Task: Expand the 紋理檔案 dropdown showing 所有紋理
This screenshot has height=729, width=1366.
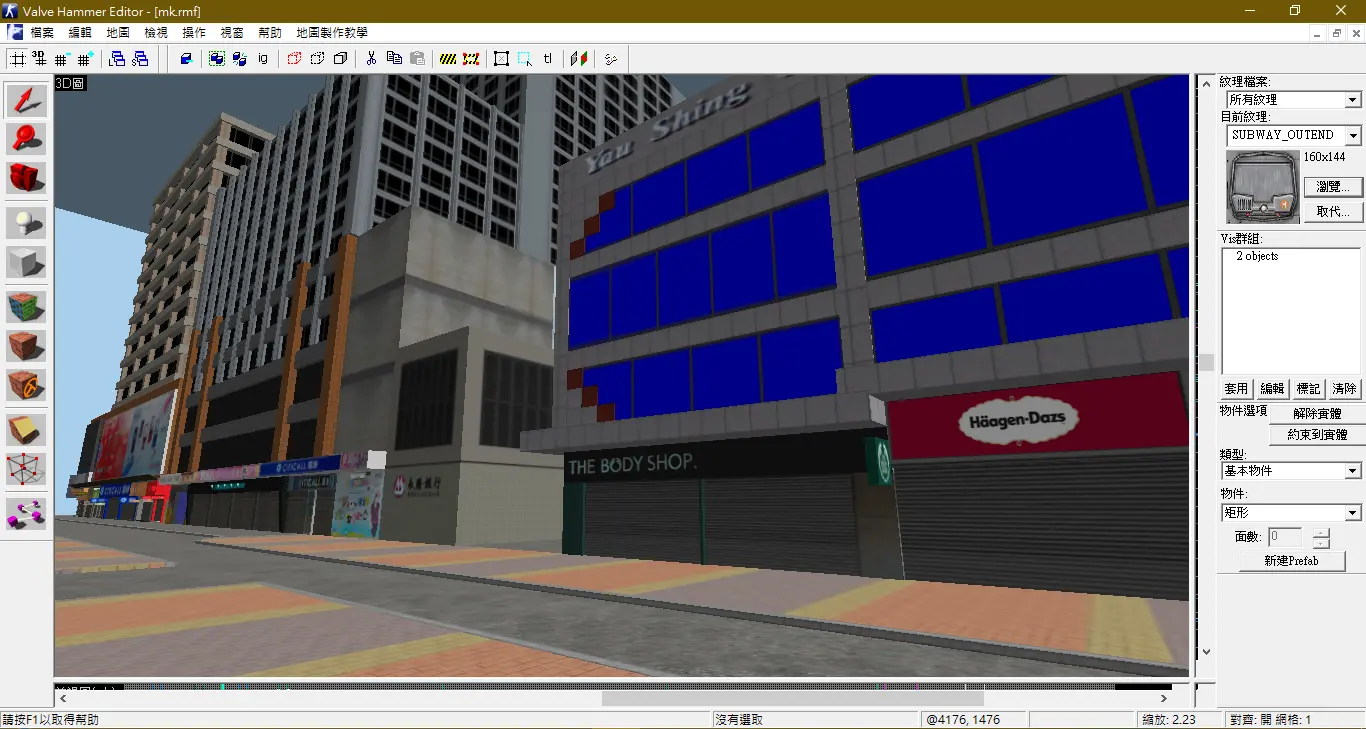Action: [x=1352, y=100]
